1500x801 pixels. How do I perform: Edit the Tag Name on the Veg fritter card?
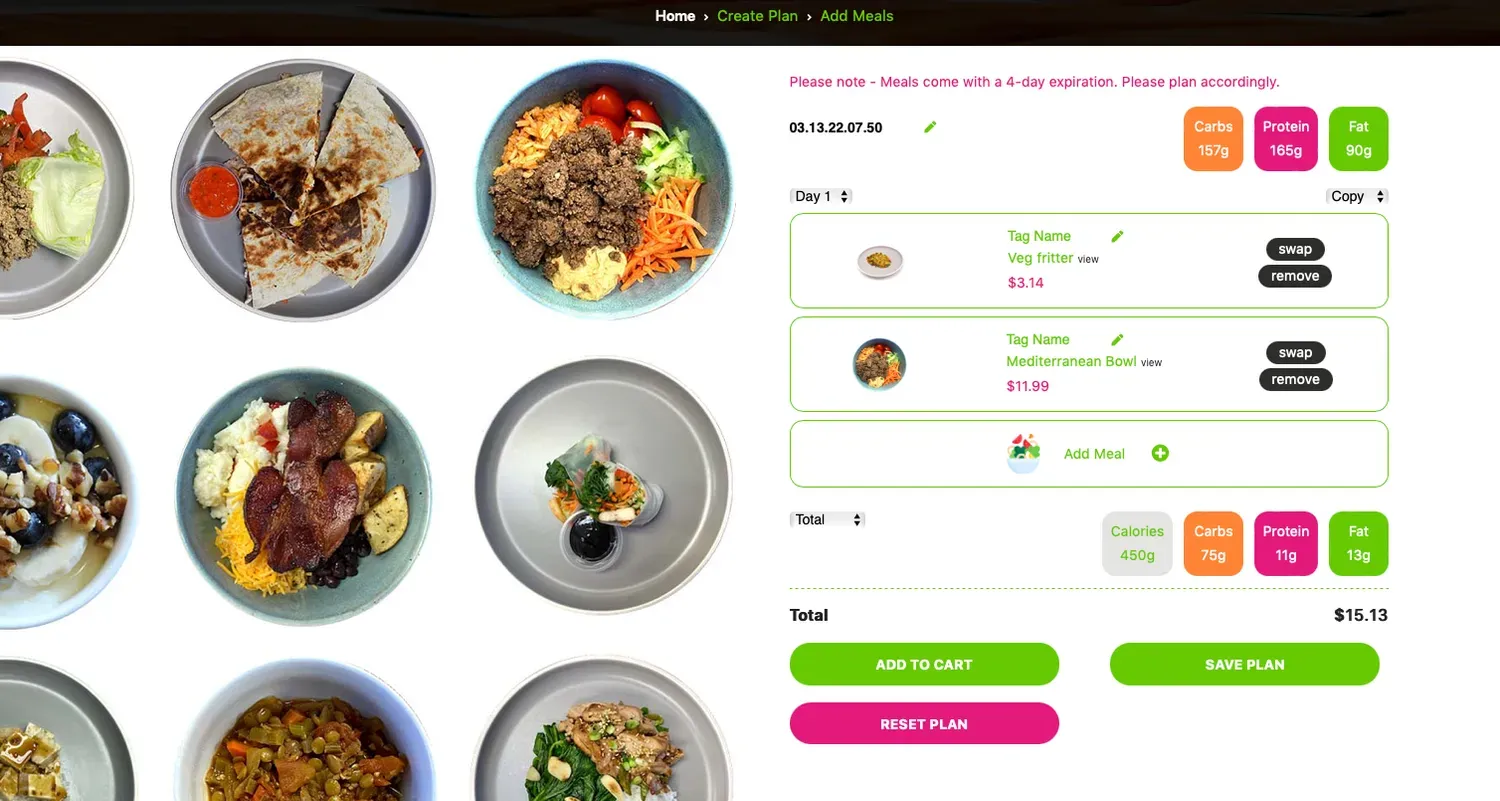click(x=1117, y=236)
